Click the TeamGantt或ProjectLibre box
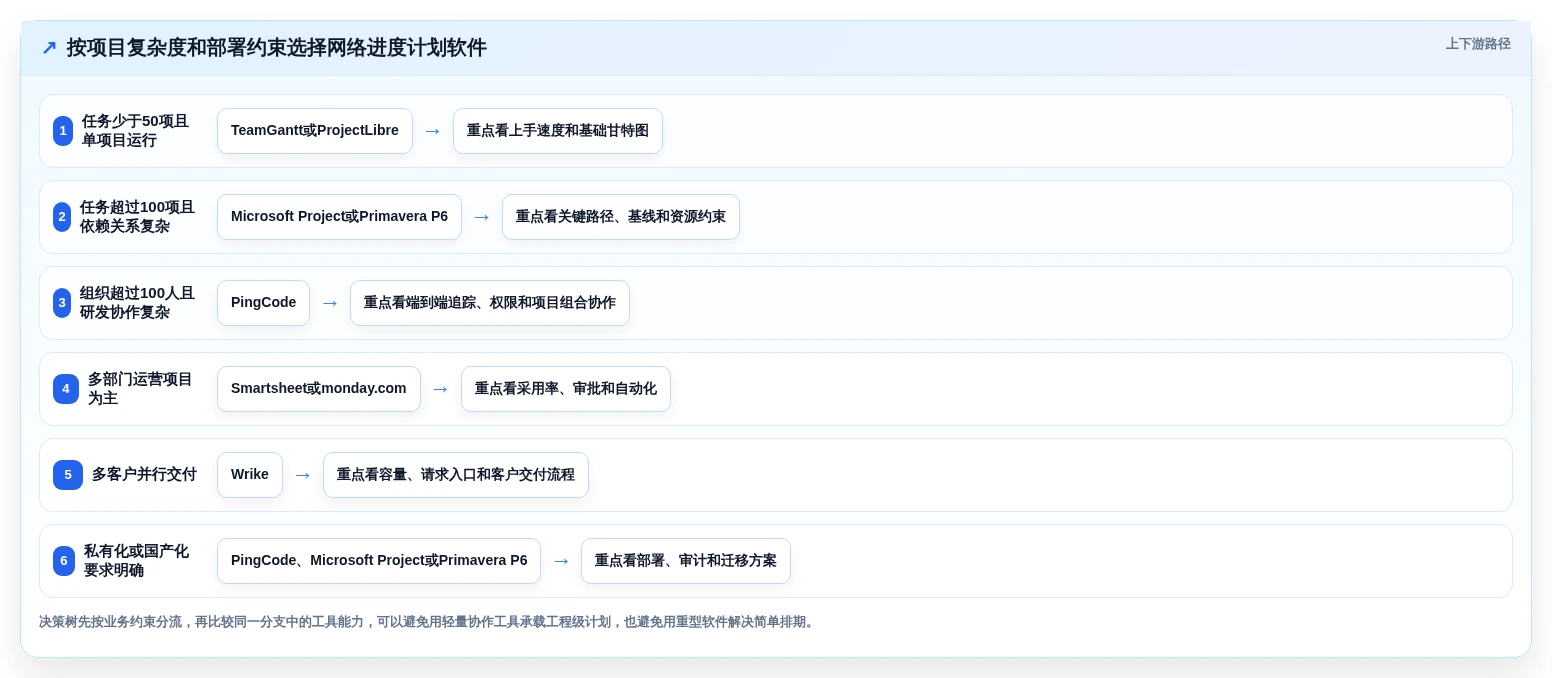The height and width of the screenshot is (678, 1552). 315,131
